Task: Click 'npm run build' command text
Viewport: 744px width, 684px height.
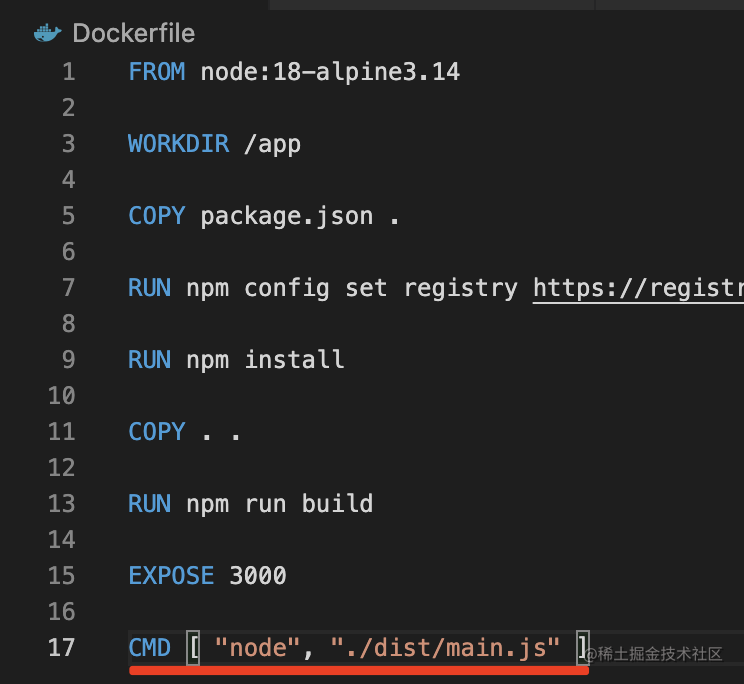Action: [279, 504]
